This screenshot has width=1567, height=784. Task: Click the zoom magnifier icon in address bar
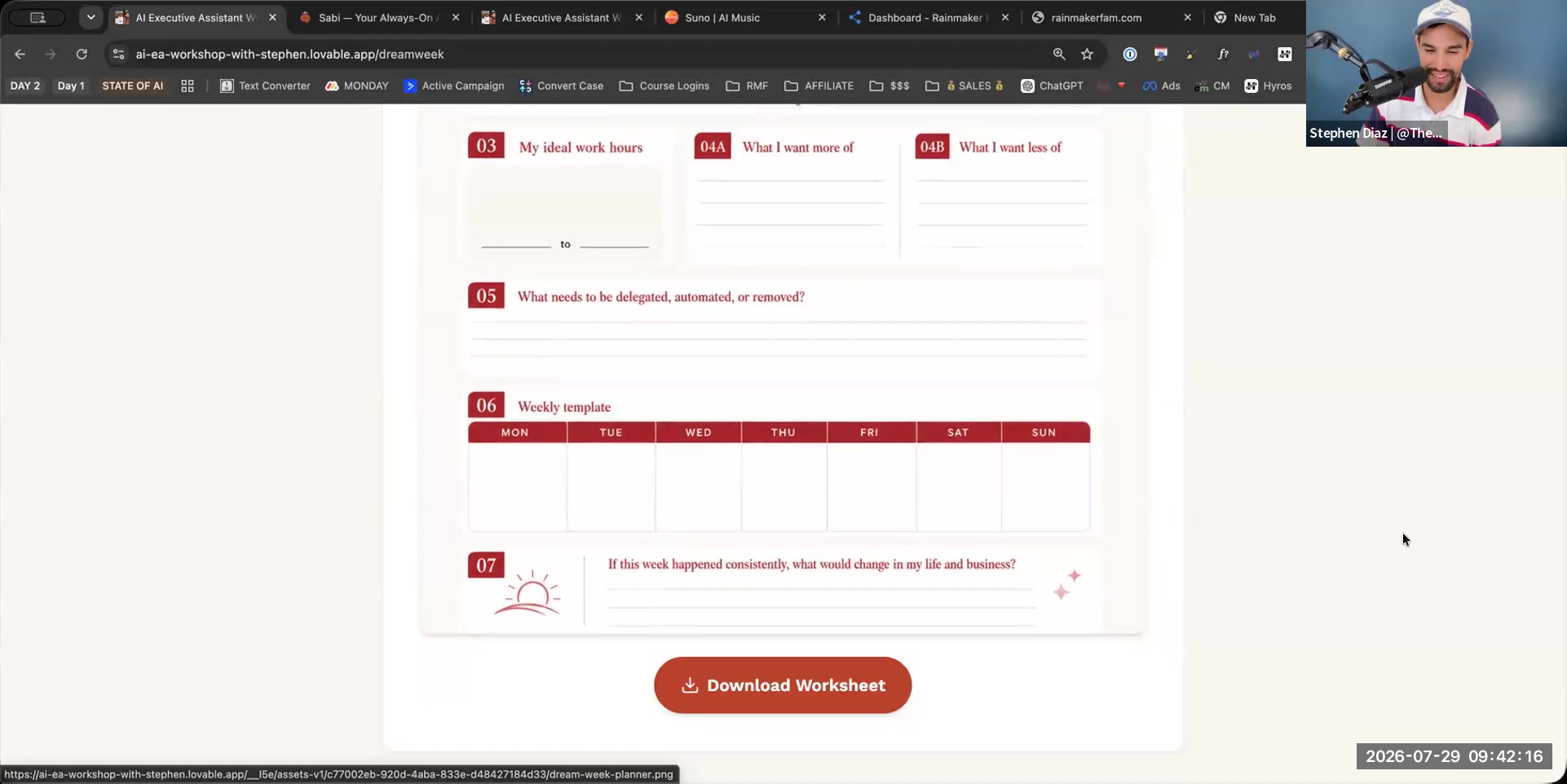[1059, 54]
